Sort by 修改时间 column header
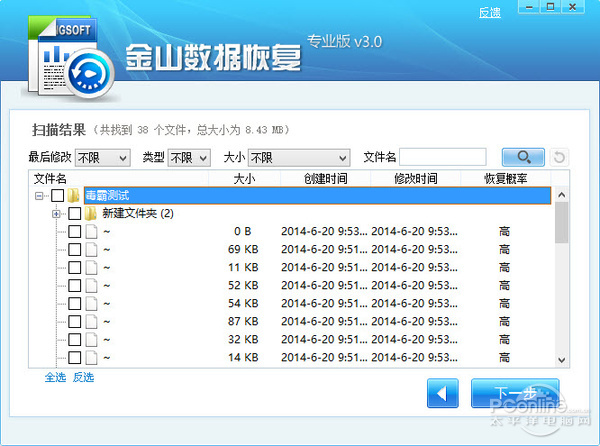This screenshot has width=600, height=446. [416, 179]
